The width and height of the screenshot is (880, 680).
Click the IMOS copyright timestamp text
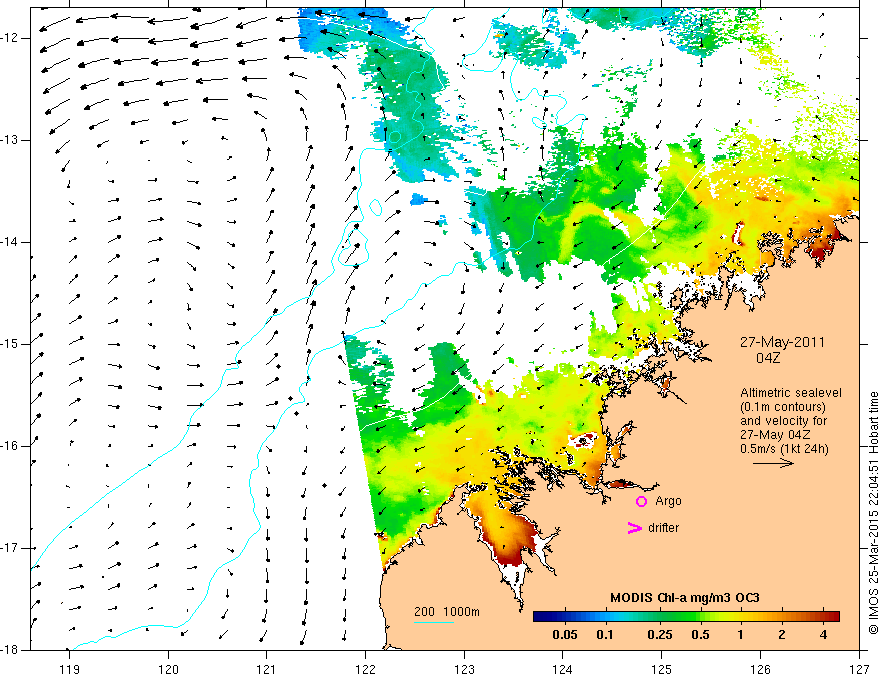873,513
